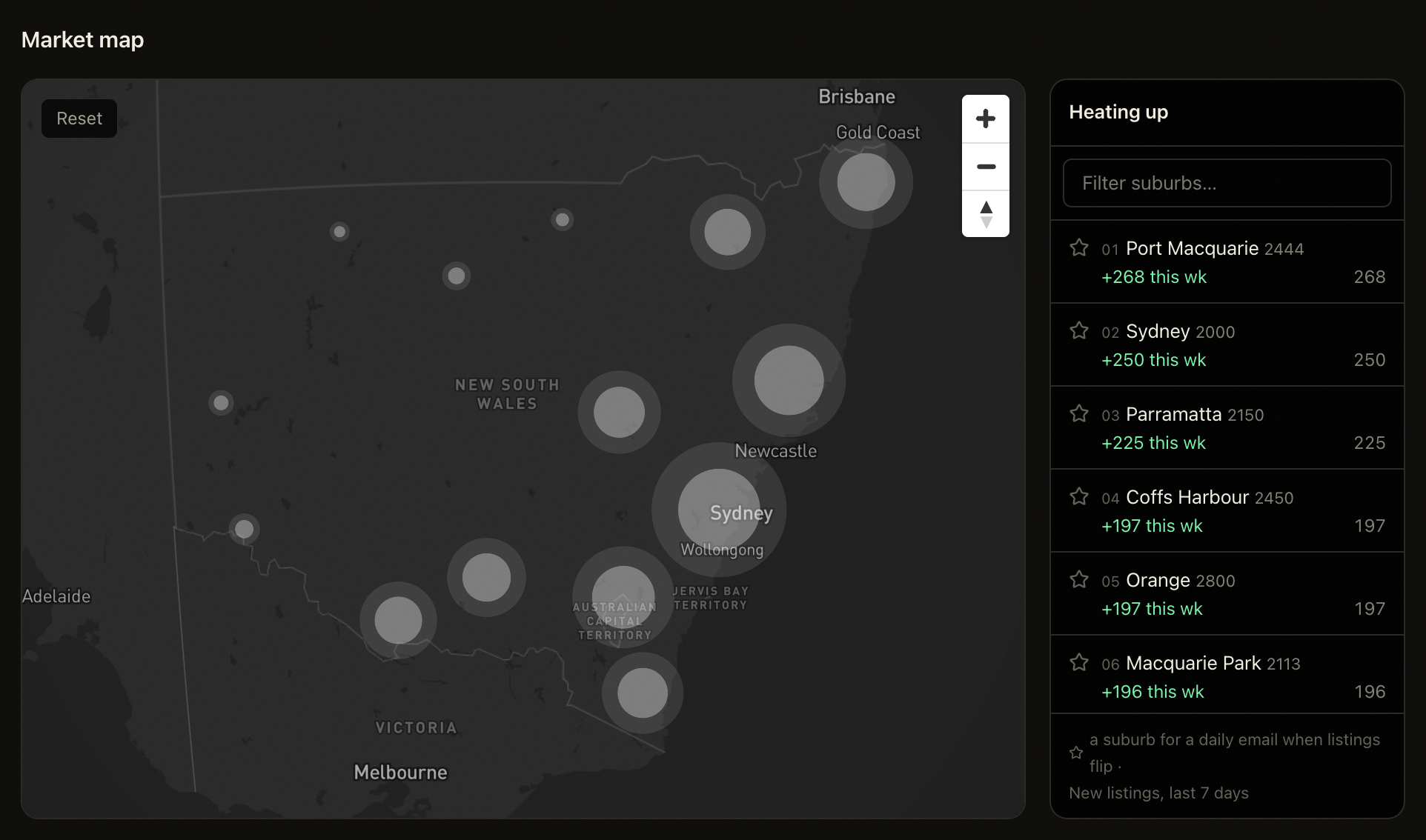Click the +225 this wk figure
The image size is (1426, 840).
[1153, 443]
